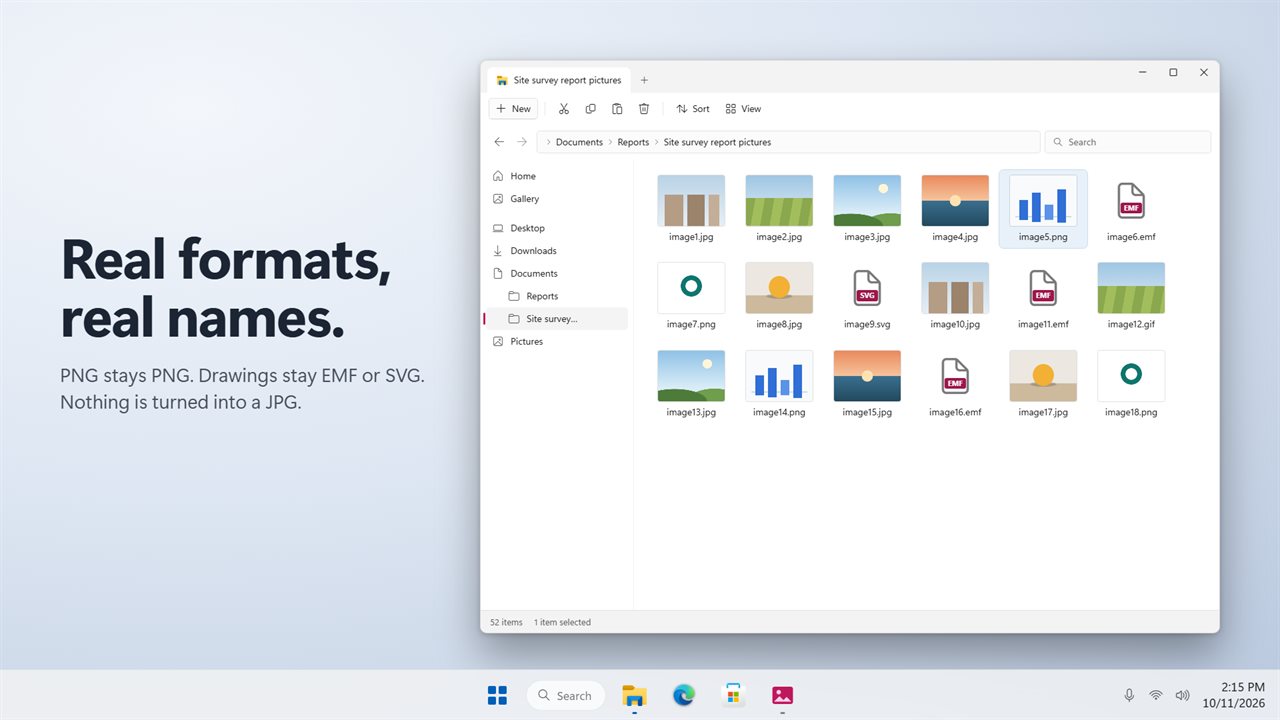Click the Delete trash can icon
This screenshot has width=1280, height=720.
(644, 109)
